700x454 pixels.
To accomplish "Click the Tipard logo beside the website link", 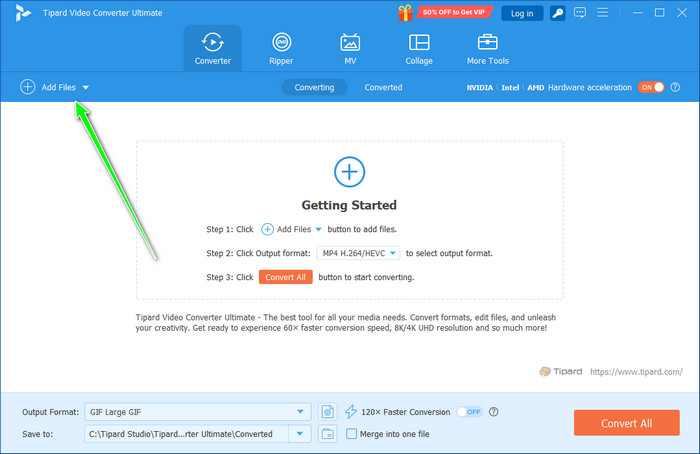I will [x=561, y=371].
